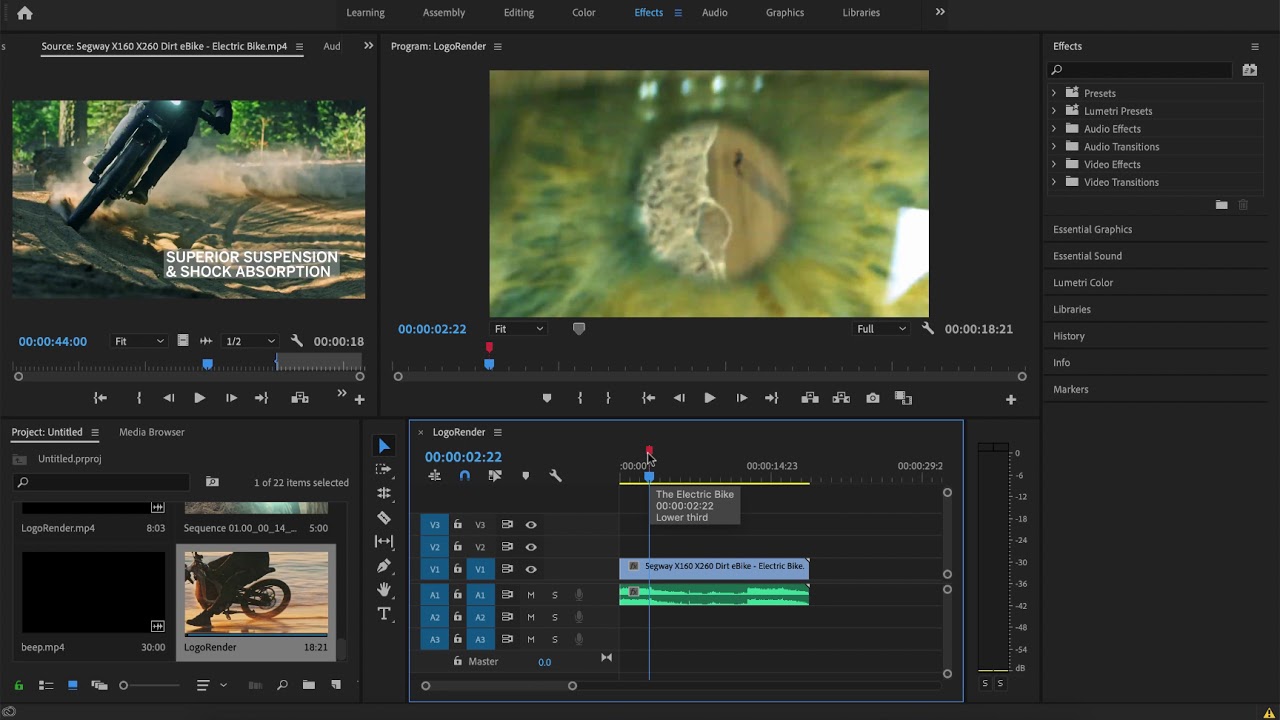Open the Essential Graphics panel

(1093, 229)
